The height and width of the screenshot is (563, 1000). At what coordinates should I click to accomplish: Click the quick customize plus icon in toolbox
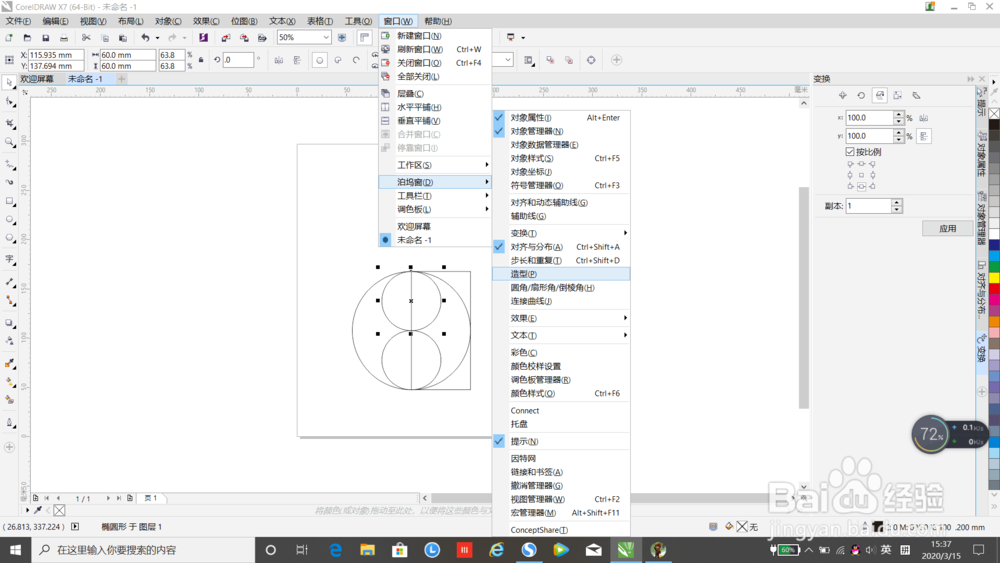click(x=10, y=448)
